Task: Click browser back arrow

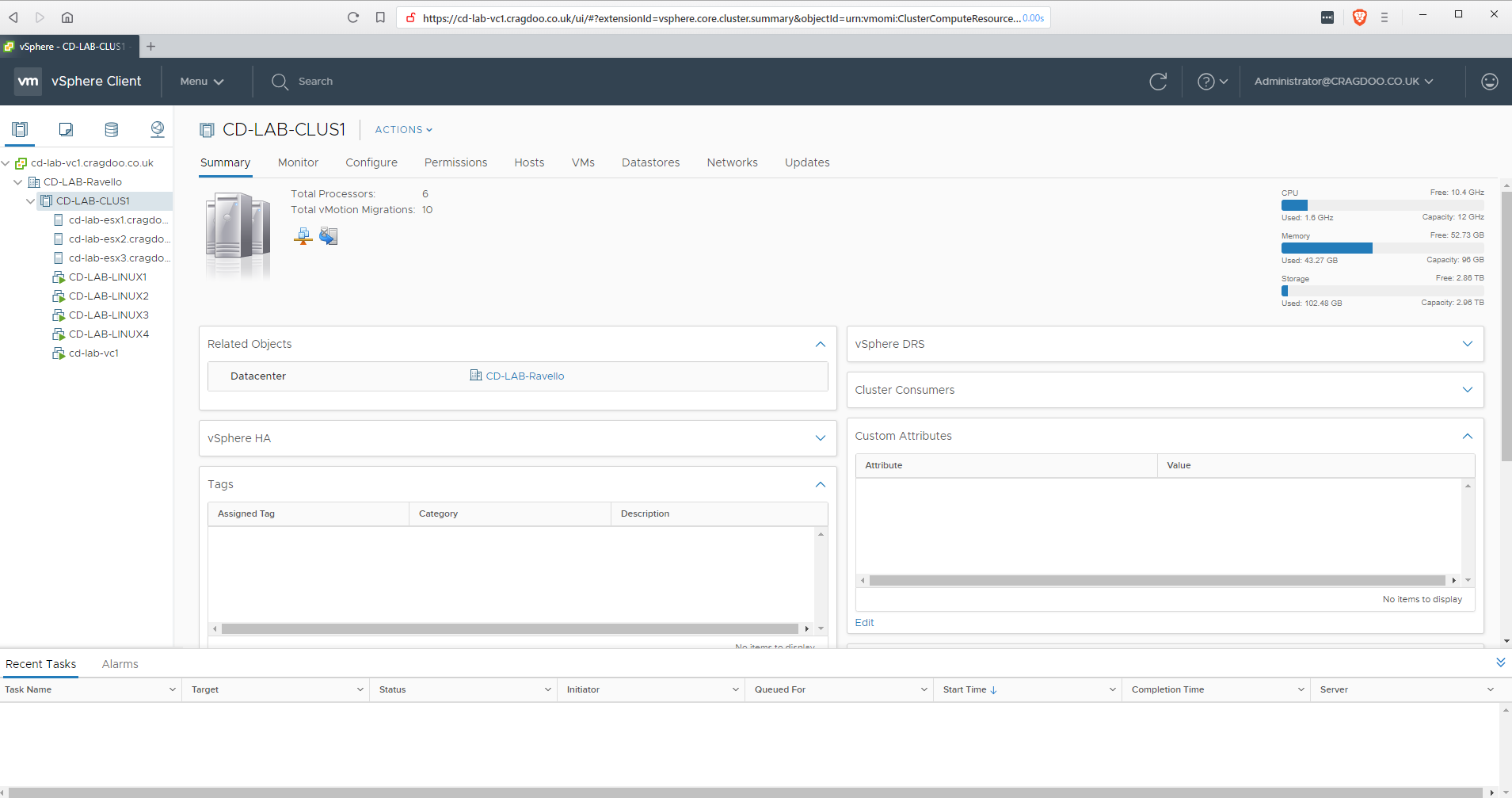Action: click(13, 17)
